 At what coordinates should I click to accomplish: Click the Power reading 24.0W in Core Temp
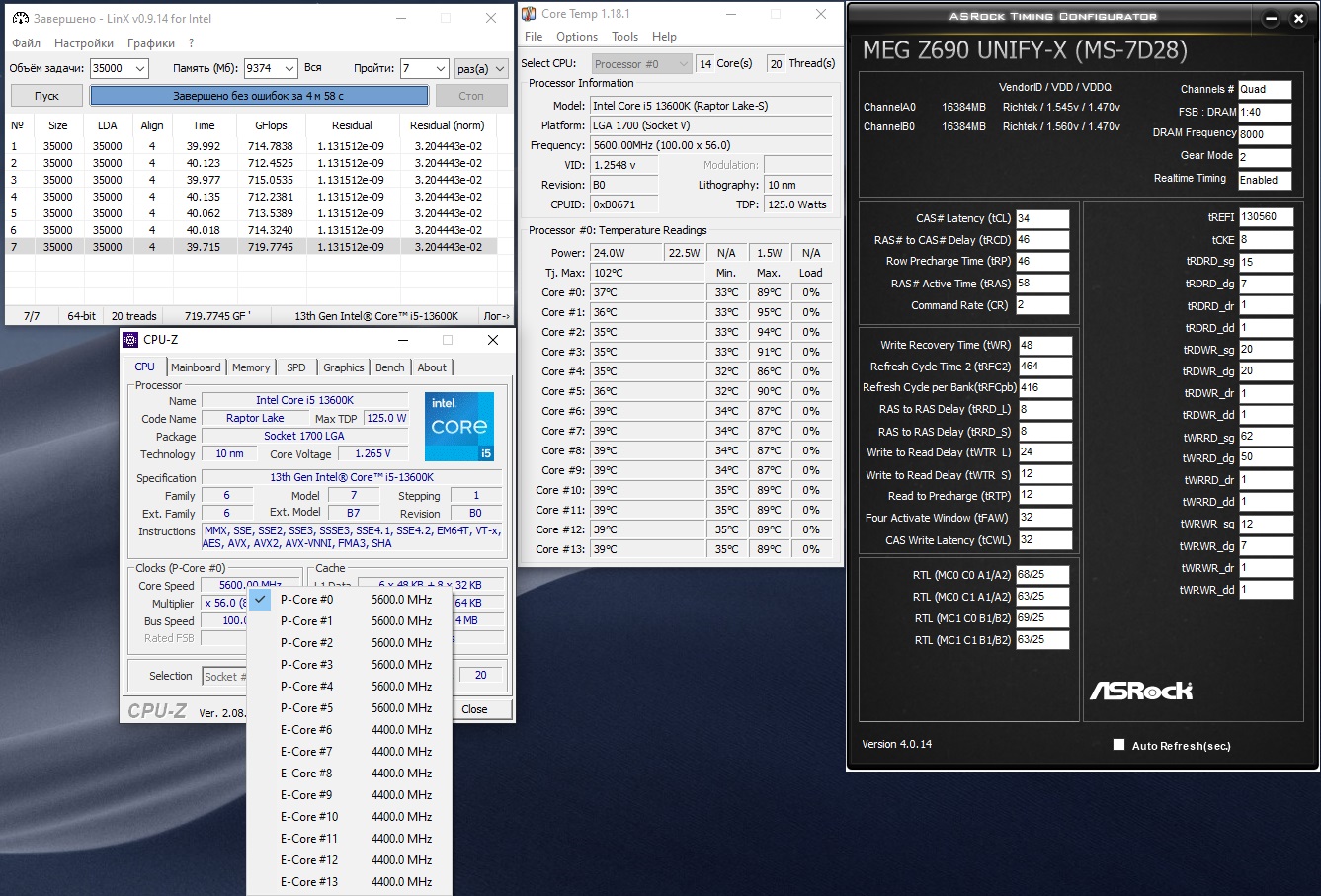pos(624,253)
